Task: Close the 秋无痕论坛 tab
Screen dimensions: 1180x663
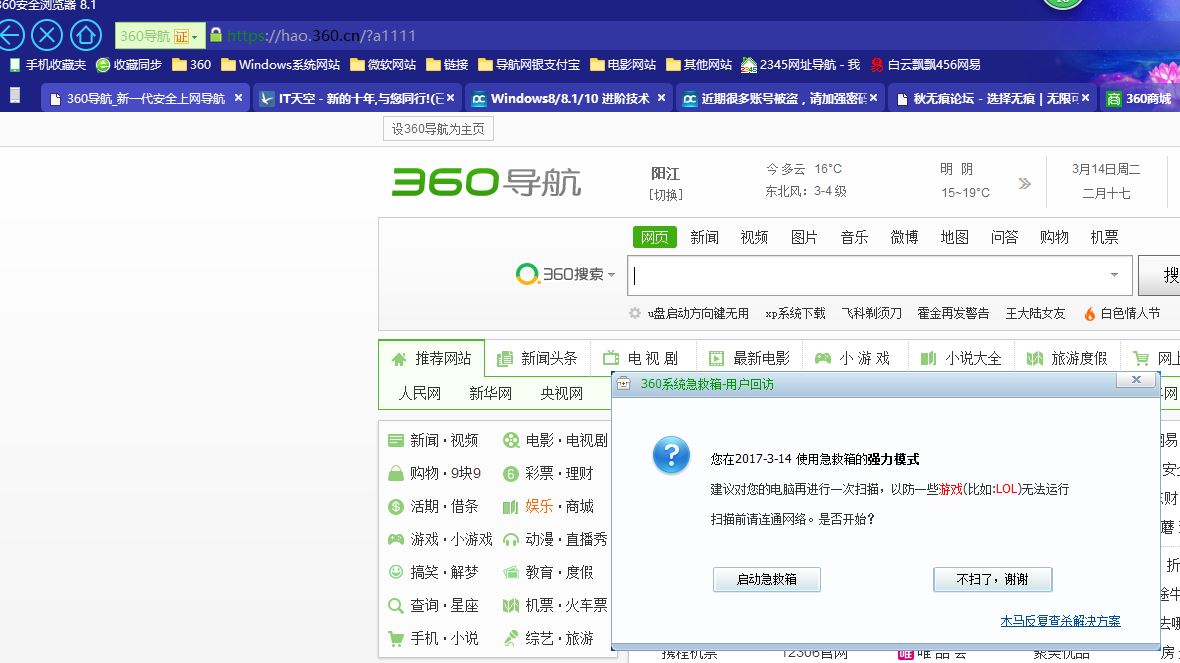Action: tap(1085, 98)
